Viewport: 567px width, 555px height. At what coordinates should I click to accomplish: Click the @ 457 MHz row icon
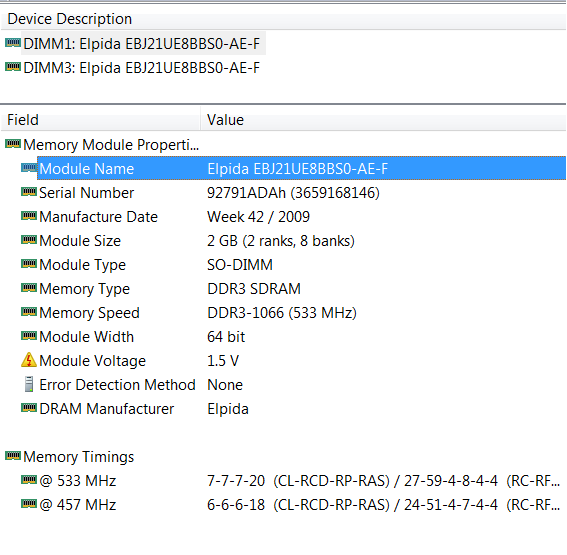point(29,504)
